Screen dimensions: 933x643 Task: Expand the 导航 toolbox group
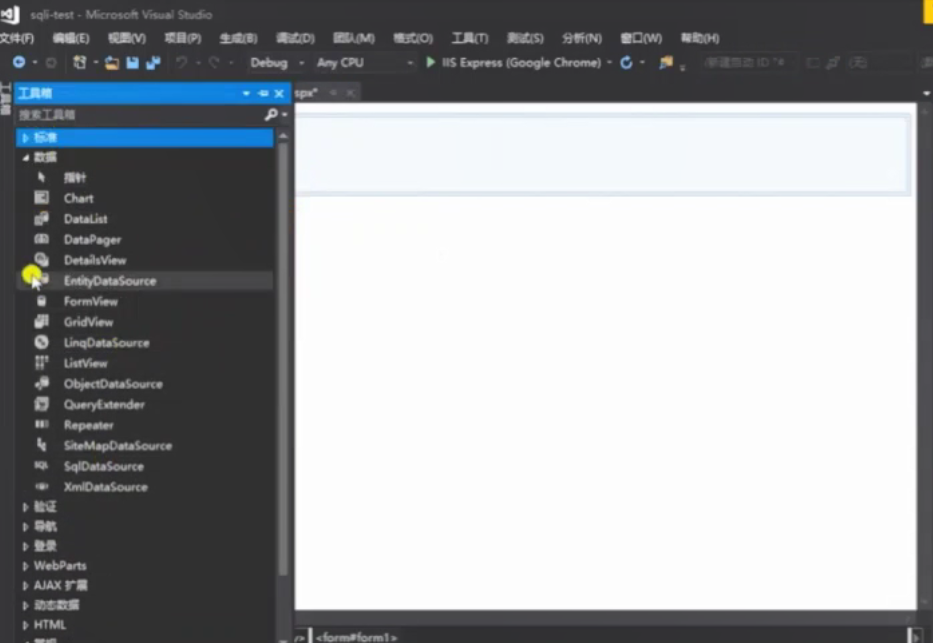coord(25,526)
